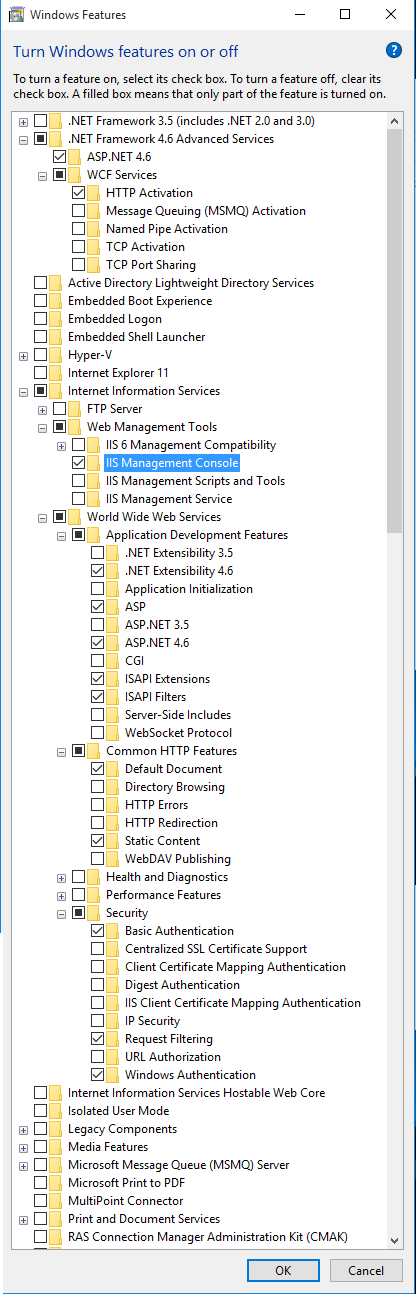
Task: Enable the CGI checkbox
Action: click(97, 661)
